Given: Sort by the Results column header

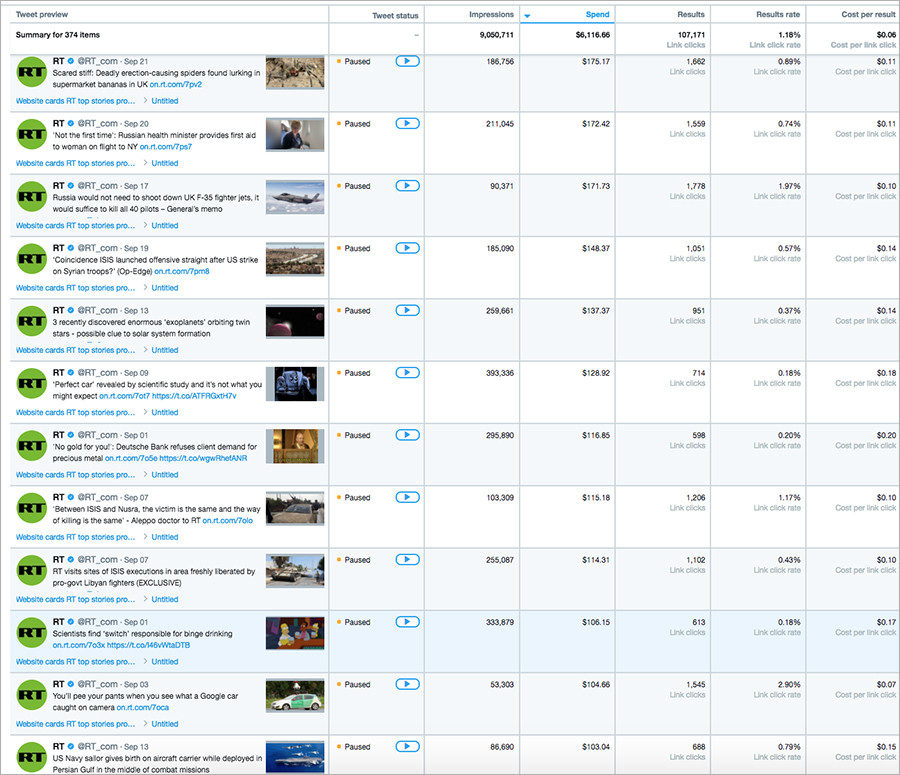Looking at the screenshot, I should pos(690,14).
